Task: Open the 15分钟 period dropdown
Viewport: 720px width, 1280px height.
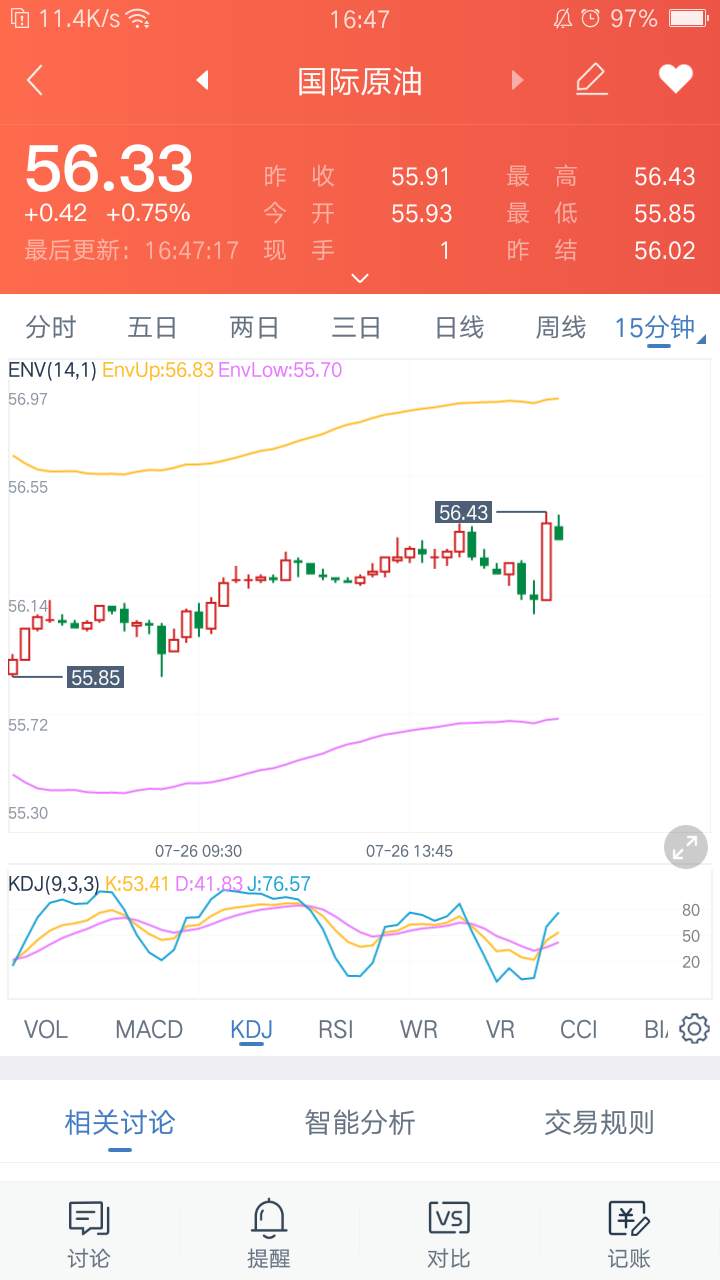Action: point(658,328)
